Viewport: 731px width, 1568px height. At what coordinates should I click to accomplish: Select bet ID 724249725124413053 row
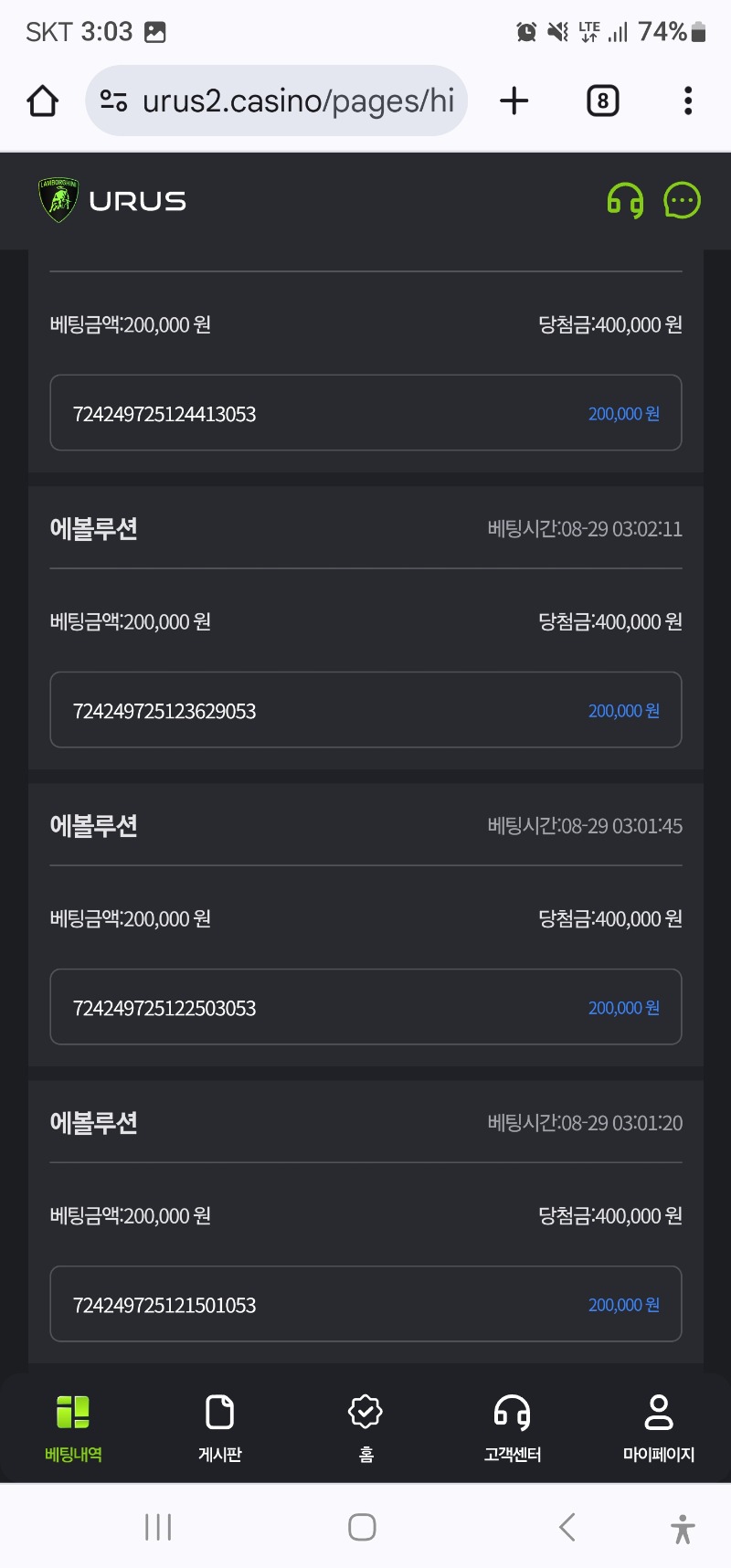tap(365, 413)
